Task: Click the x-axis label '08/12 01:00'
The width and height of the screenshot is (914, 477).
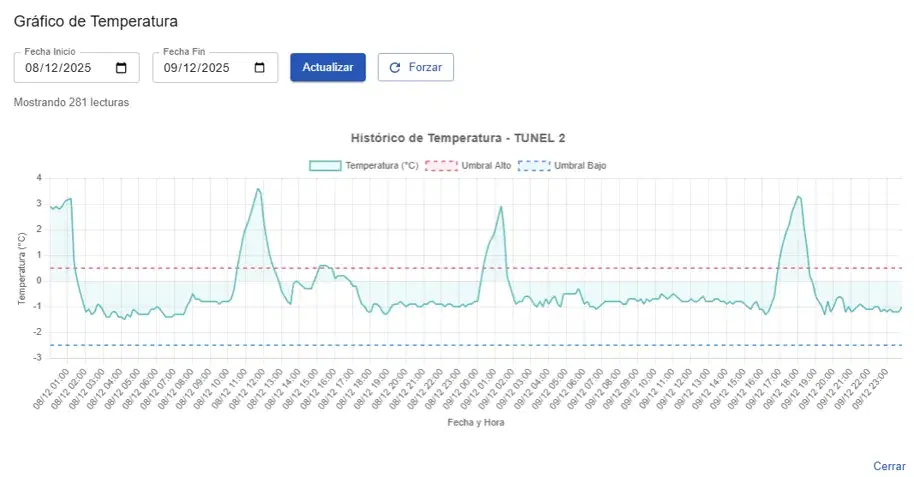Action: point(51,388)
